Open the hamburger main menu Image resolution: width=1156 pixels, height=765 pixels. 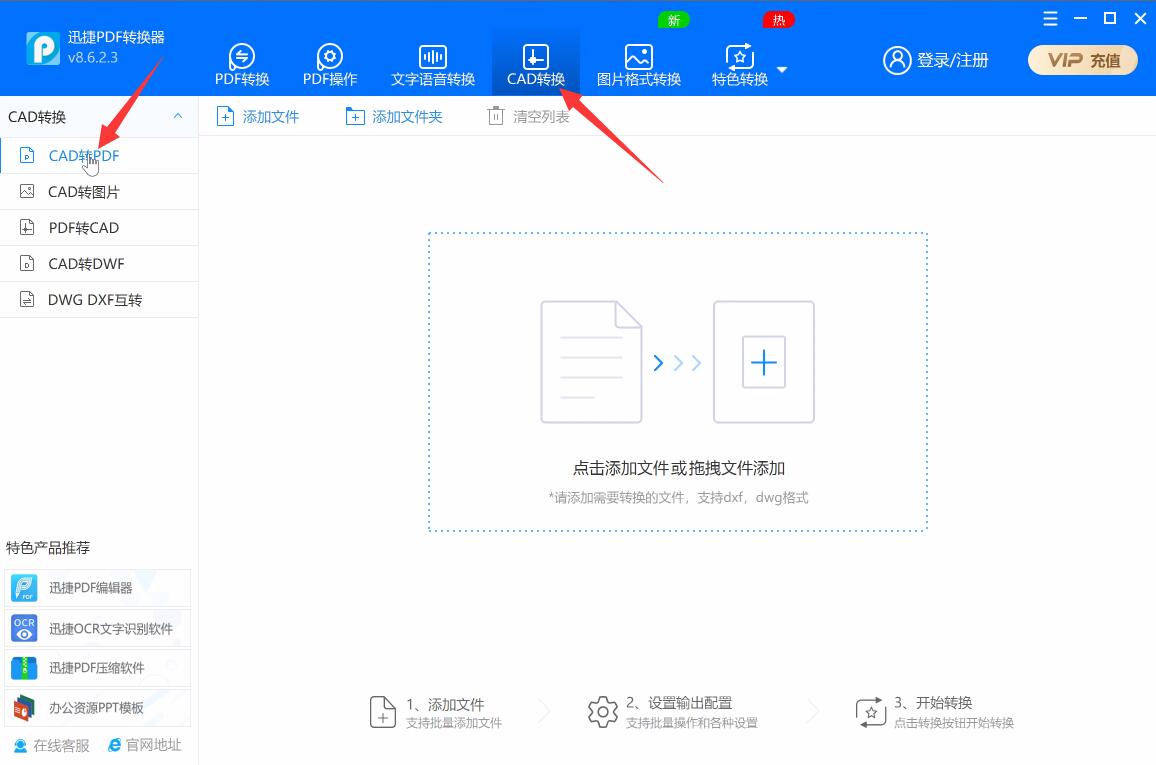coord(1051,18)
